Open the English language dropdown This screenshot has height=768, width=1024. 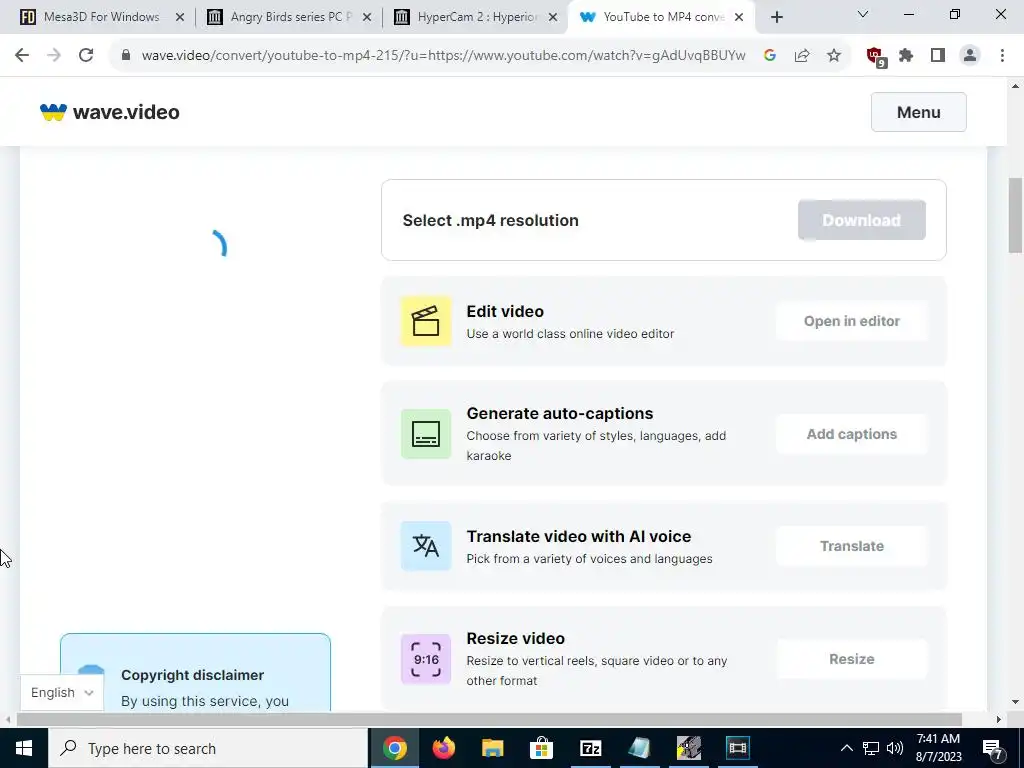(61, 692)
